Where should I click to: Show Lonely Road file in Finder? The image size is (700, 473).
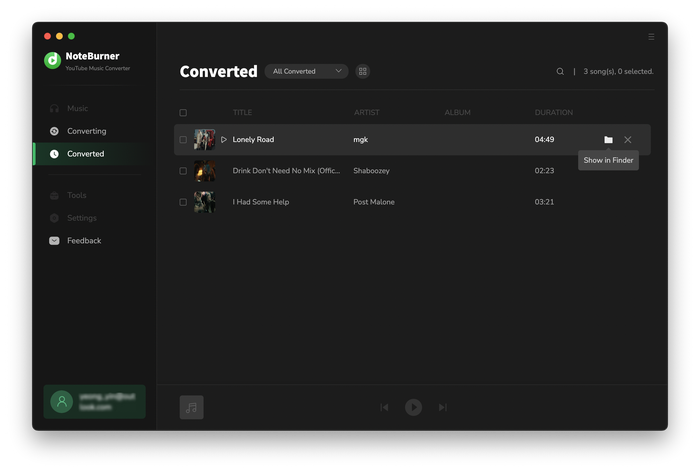(608, 140)
